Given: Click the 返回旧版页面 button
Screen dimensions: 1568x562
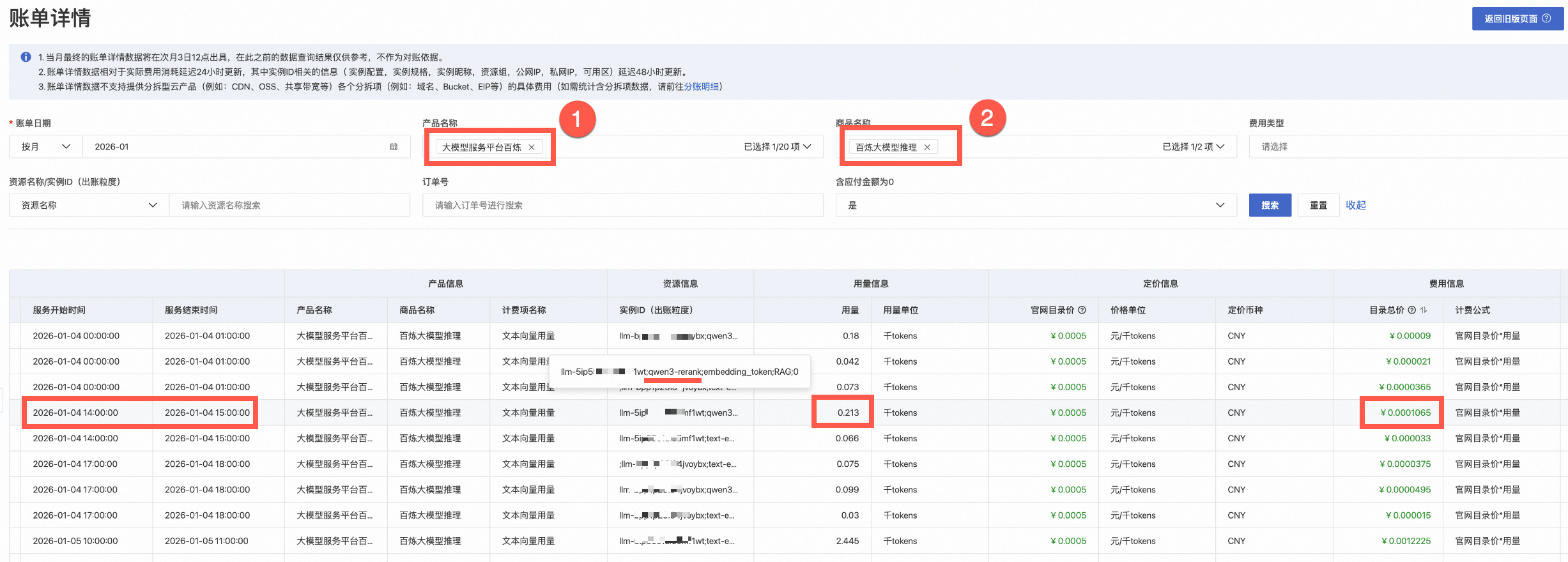Looking at the screenshot, I should pos(1518,19).
